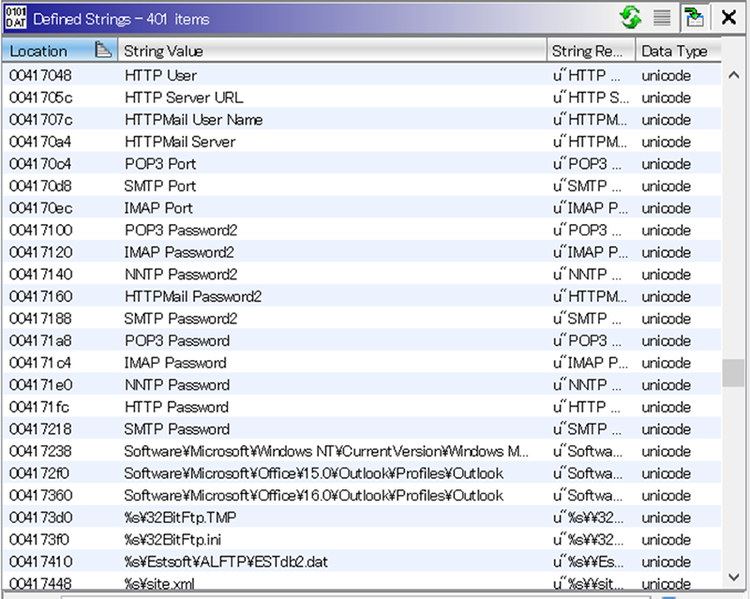Select the row with address 00417048
The image size is (750, 599).
point(362,76)
